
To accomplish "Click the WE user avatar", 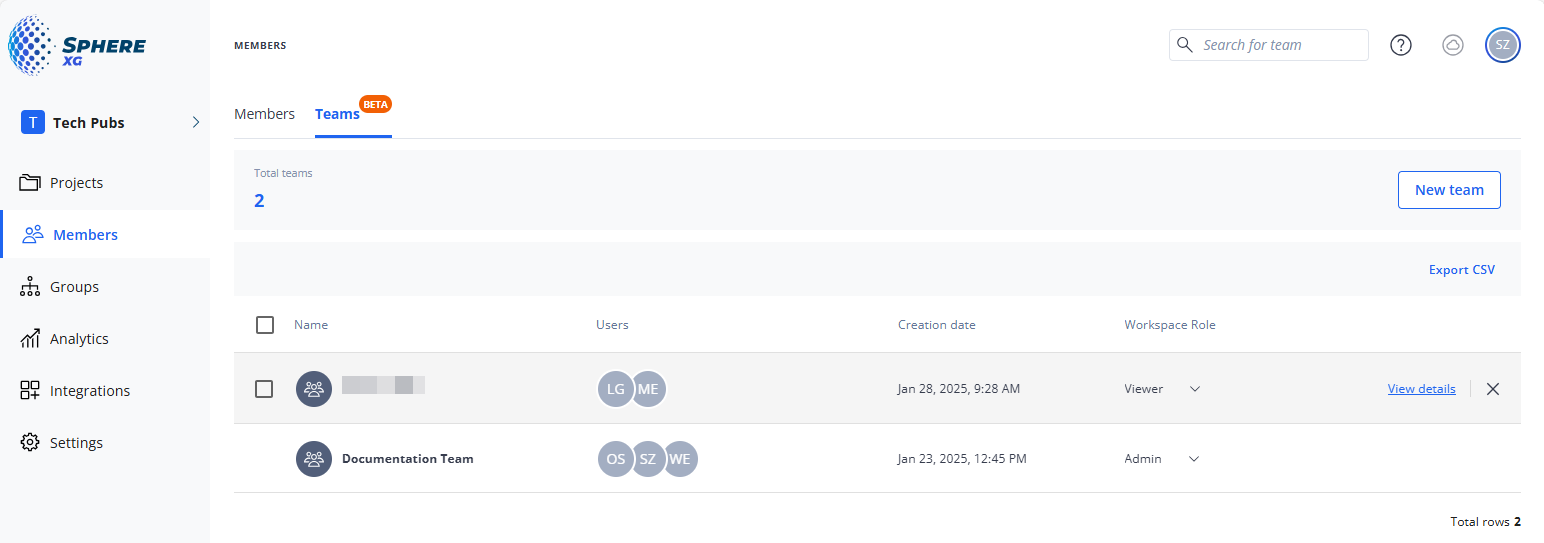I will coord(680,459).
